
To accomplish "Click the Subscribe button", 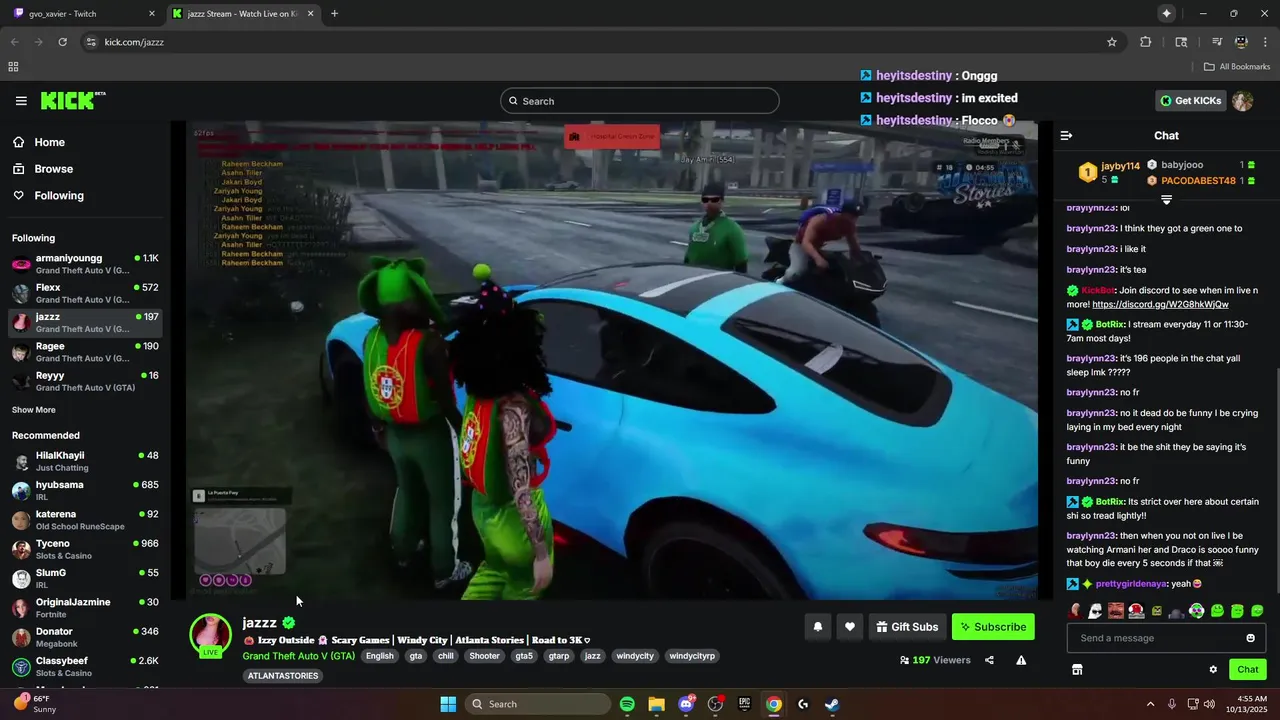I will (993, 627).
